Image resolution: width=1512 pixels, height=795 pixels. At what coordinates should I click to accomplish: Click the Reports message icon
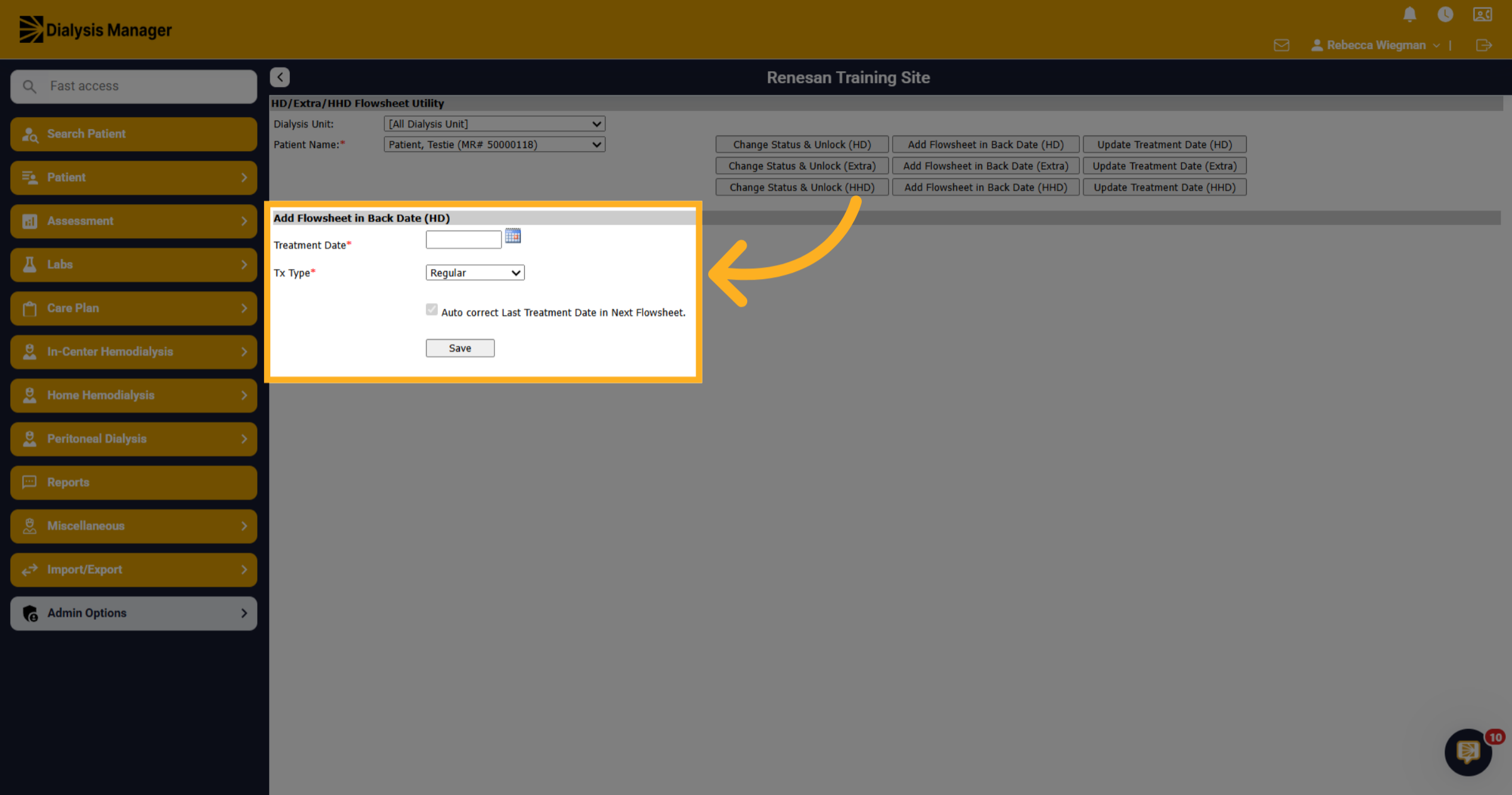tap(30, 482)
